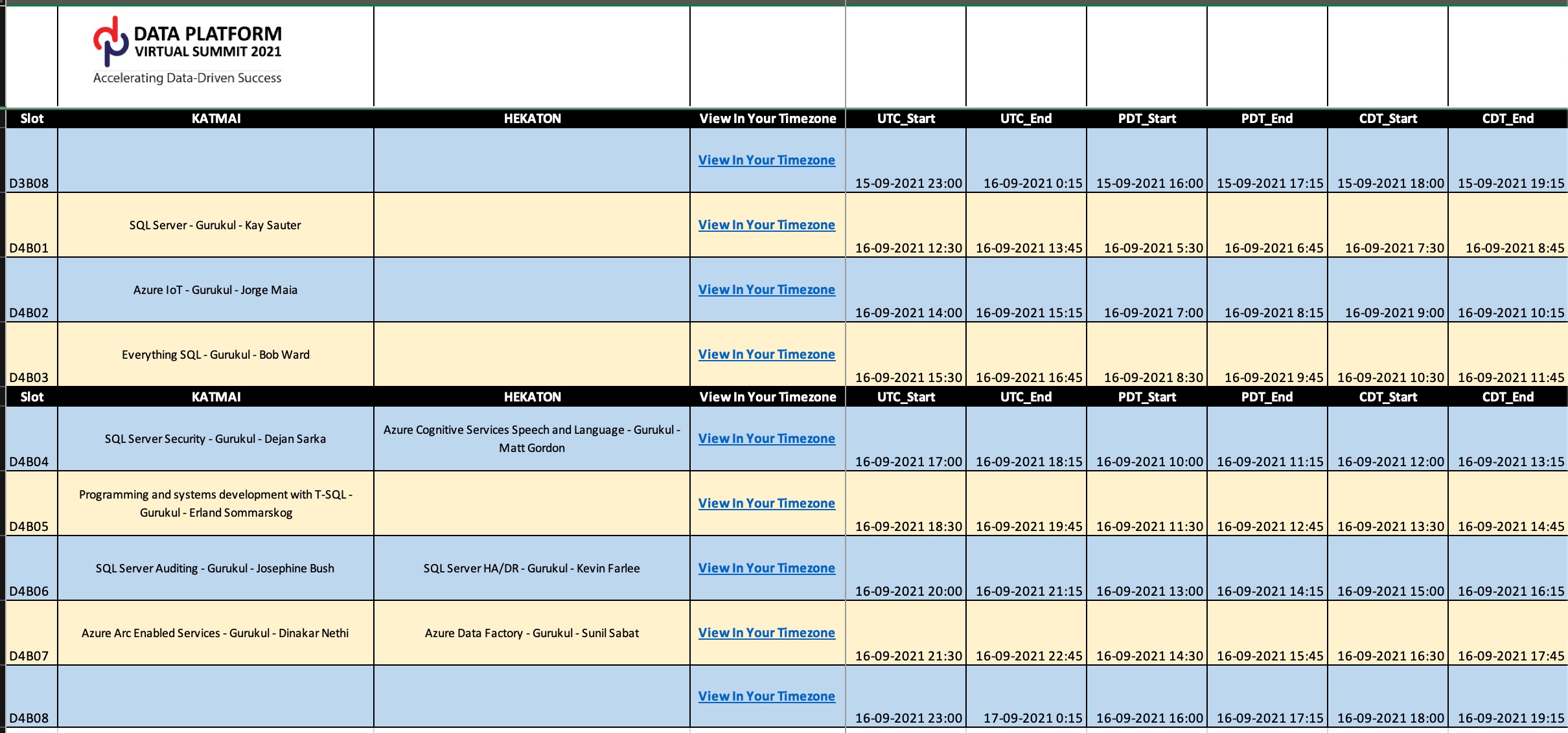Click the first CDT_Start column header
This screenshot has width=1568, height=733.
coord(1388,118)
